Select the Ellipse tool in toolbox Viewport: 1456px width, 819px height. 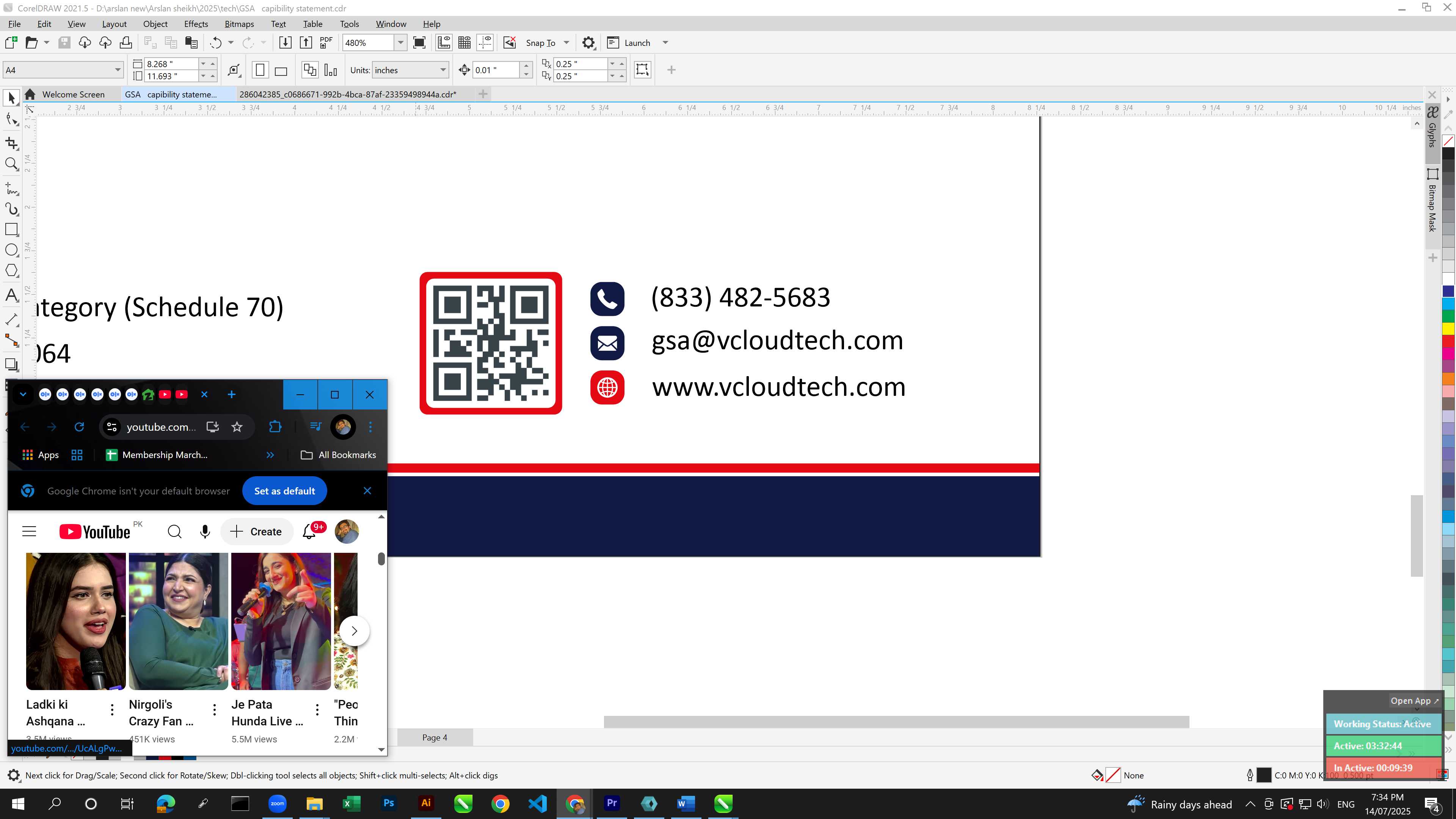pyautogui.click(x=11, y=250)
